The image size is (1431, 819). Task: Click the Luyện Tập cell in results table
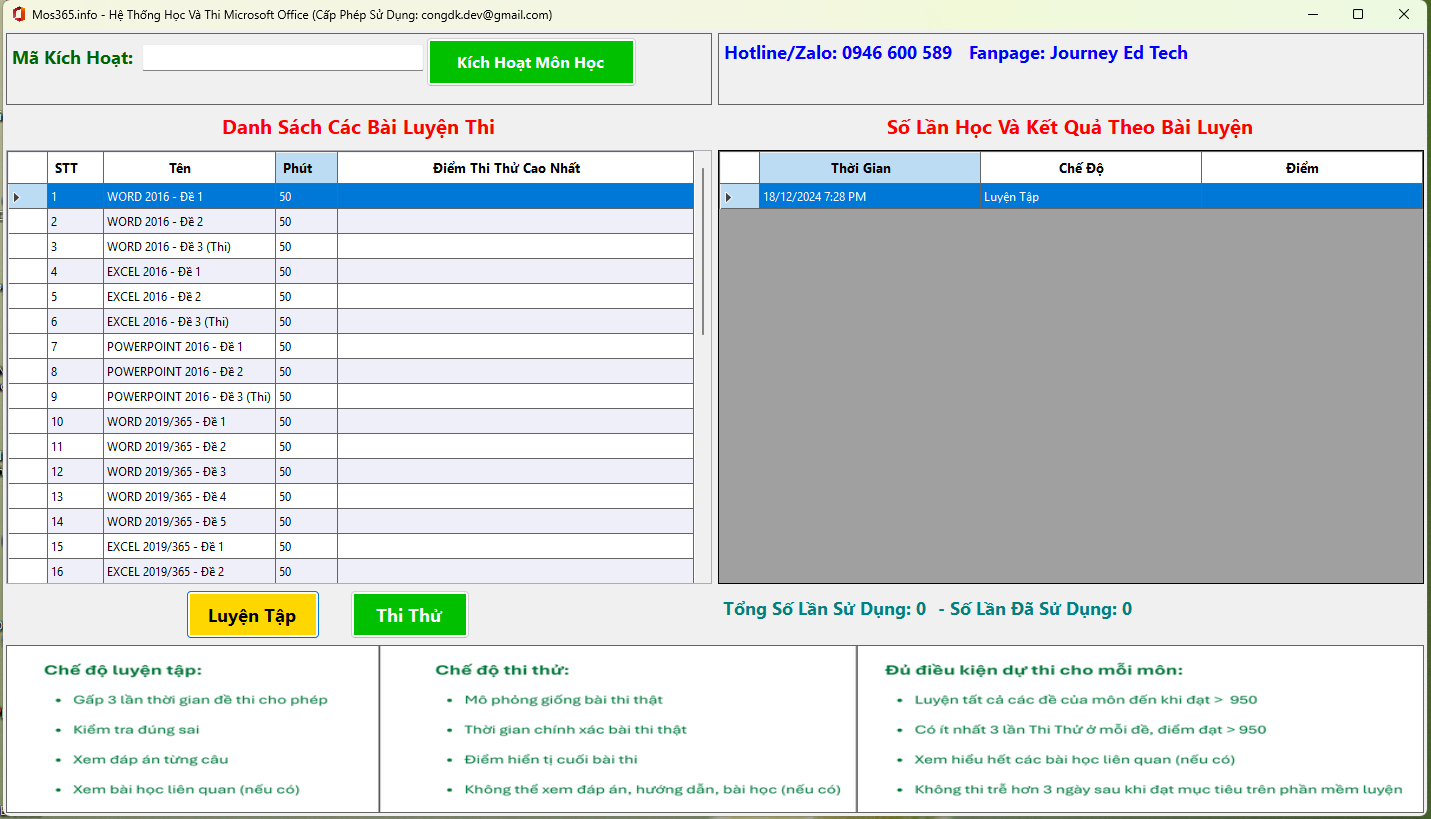1090,197
